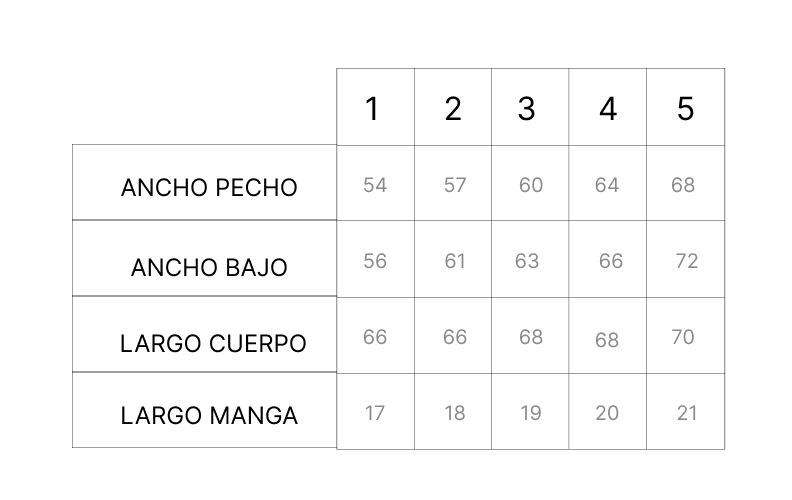Select the LARGO MANGA value 21
The image size is (792, 500).
pos(687,413)
